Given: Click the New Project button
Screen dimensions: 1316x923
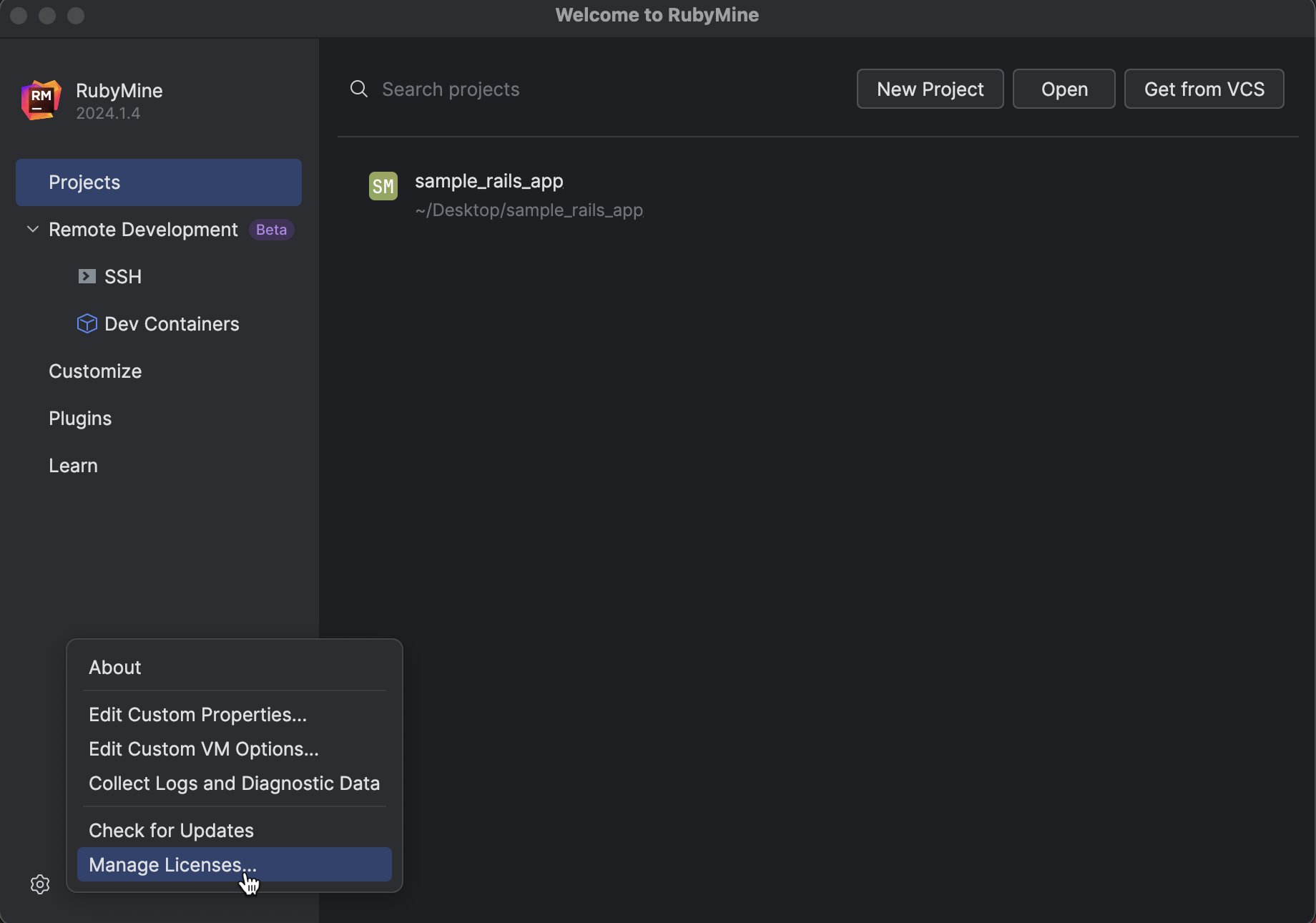Looking at the screenshot, I should click(x=930, y=89).
